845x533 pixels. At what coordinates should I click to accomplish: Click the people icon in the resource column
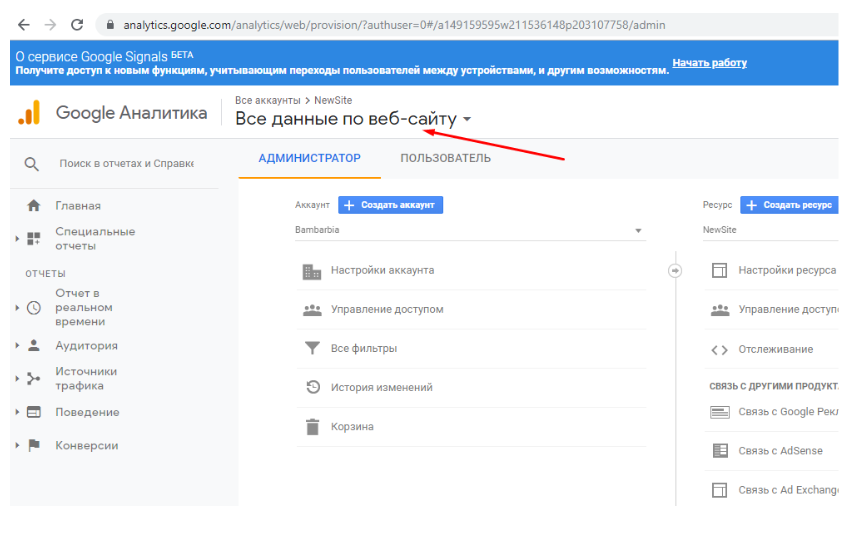pyautogui.click(x=720, y=310)
